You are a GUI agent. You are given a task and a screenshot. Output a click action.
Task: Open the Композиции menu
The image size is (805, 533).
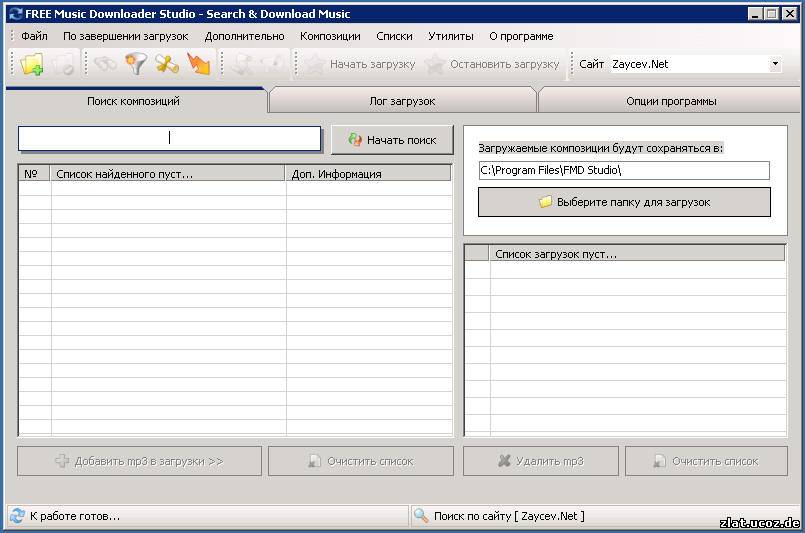point(330,36)
